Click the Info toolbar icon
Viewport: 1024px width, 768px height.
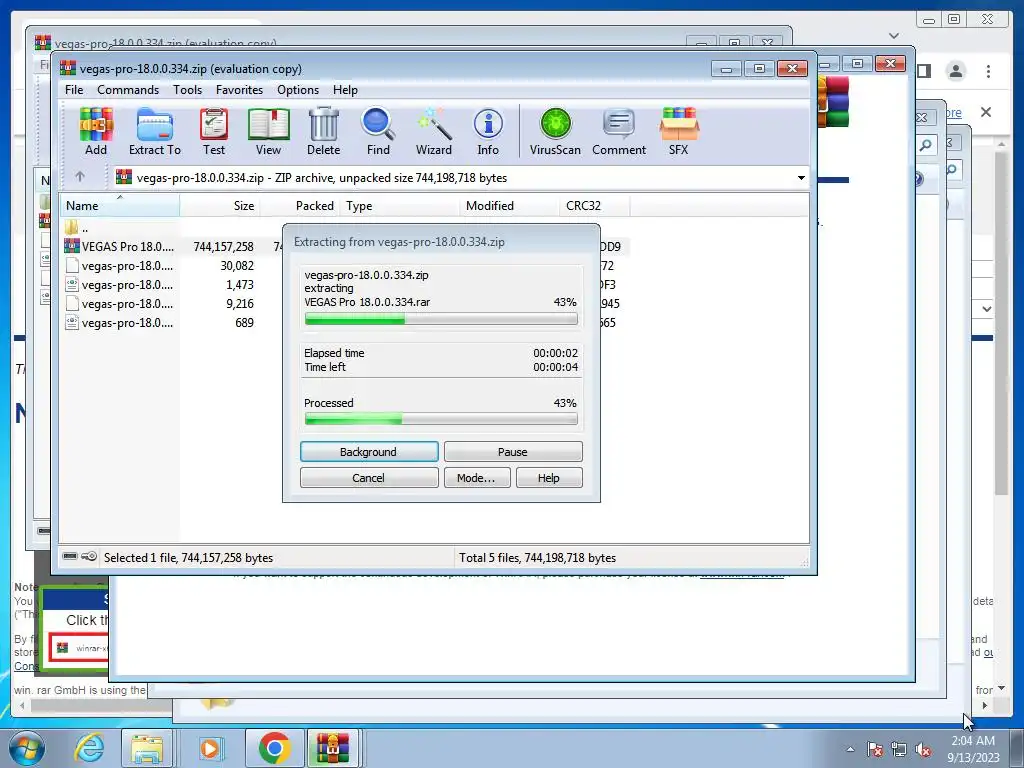488,131
